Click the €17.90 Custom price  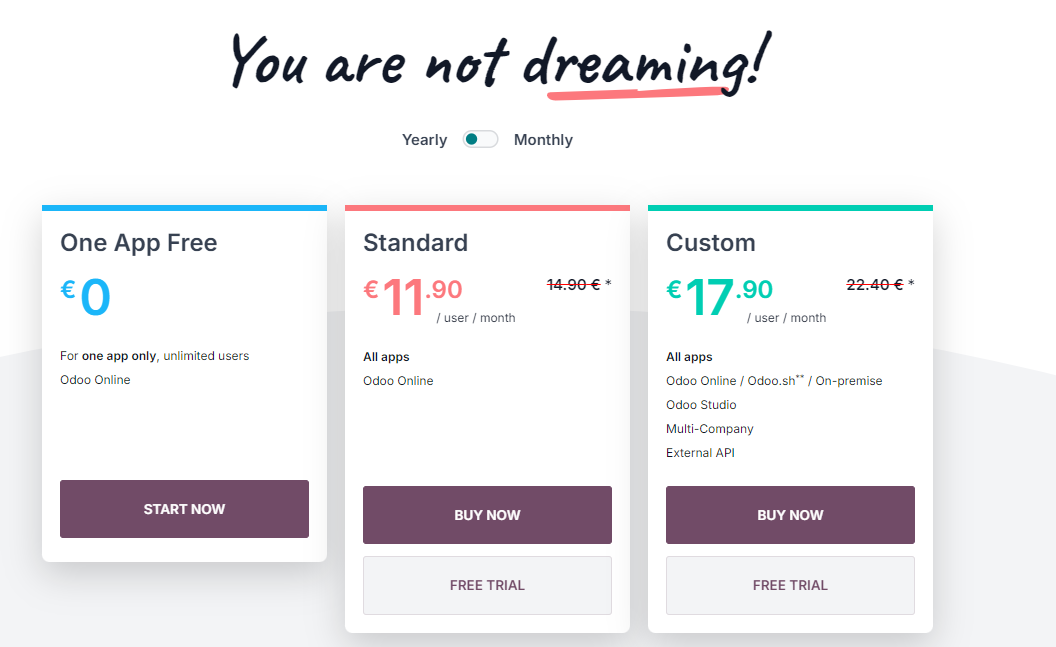point(719,297)
